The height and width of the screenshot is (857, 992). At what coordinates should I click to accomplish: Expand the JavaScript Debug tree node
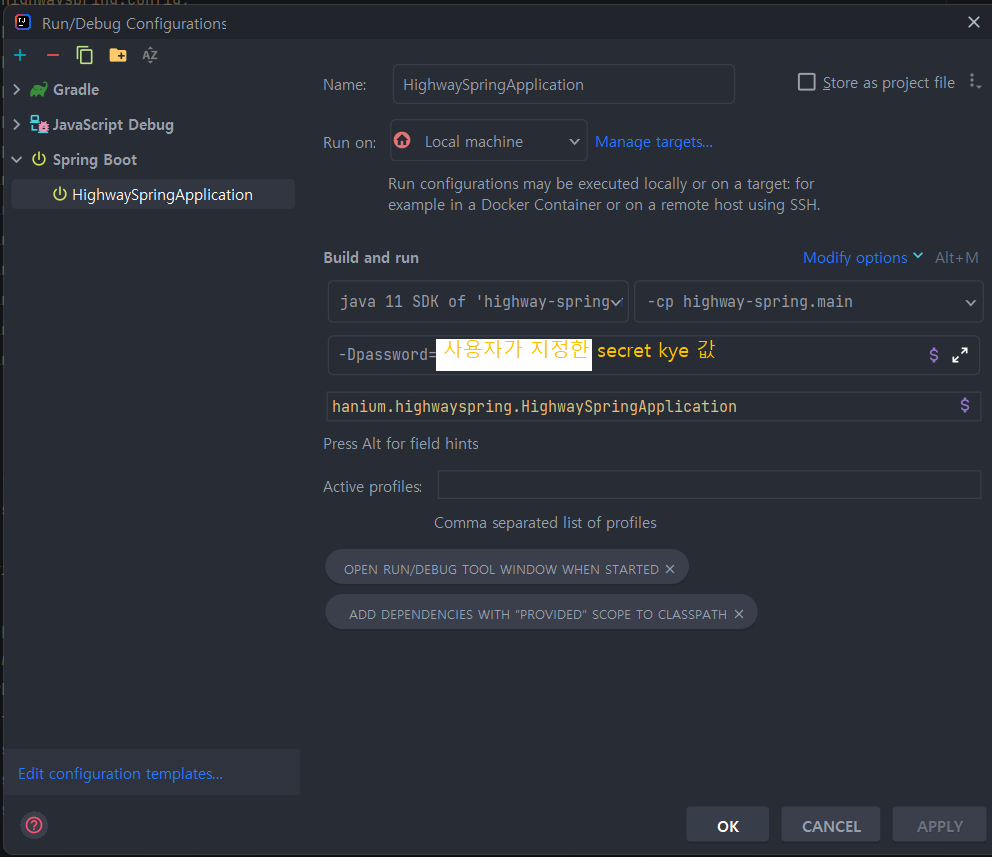tap(16, 125)
